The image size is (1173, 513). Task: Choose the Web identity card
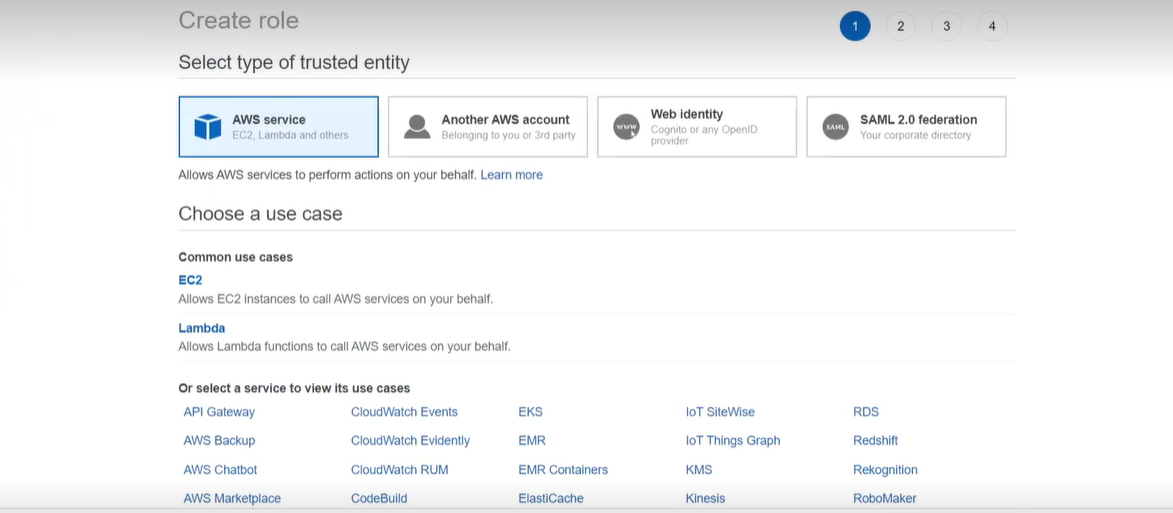click(696, 126)
